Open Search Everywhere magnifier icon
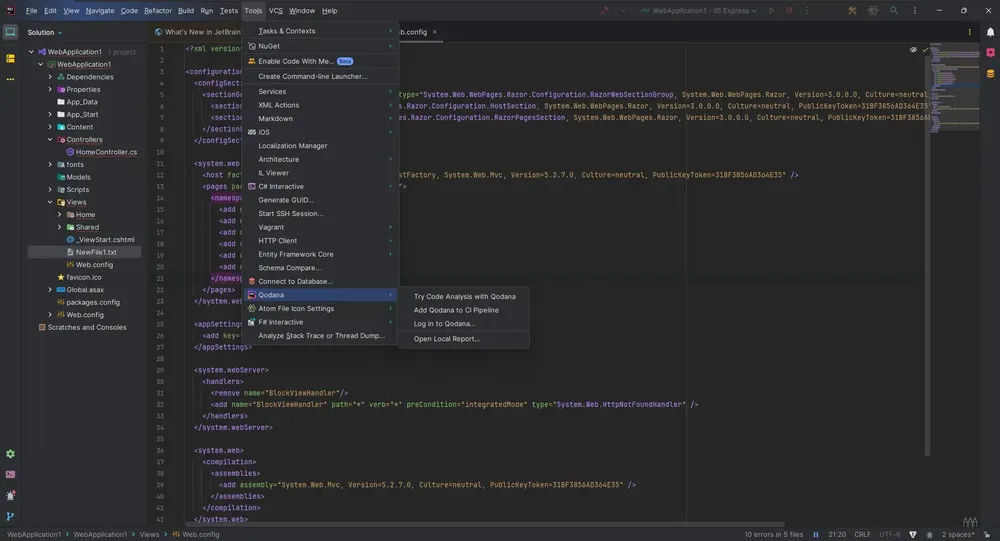Image resolution: width=1000 pixels, height=541 pixels. [x=894, y=10]
